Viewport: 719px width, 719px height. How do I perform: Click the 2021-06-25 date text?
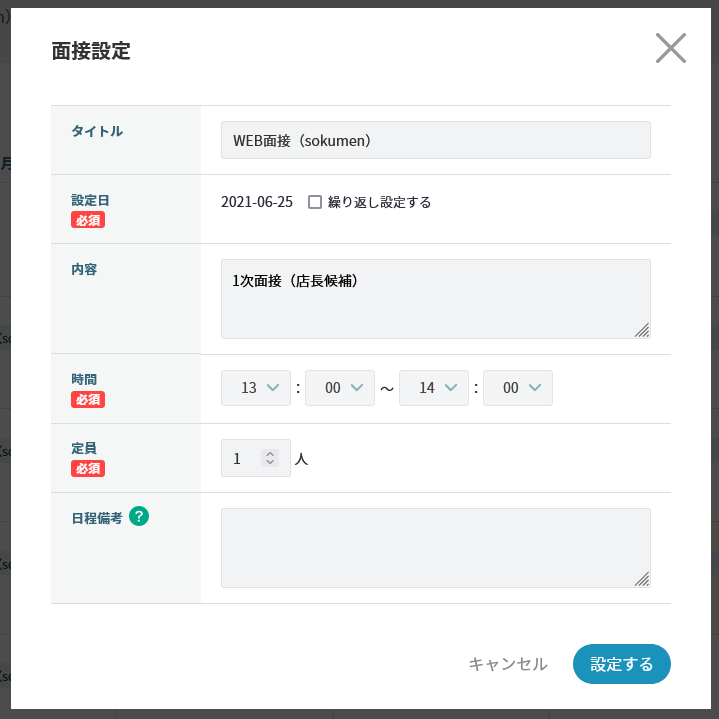[x=257, y=202]
